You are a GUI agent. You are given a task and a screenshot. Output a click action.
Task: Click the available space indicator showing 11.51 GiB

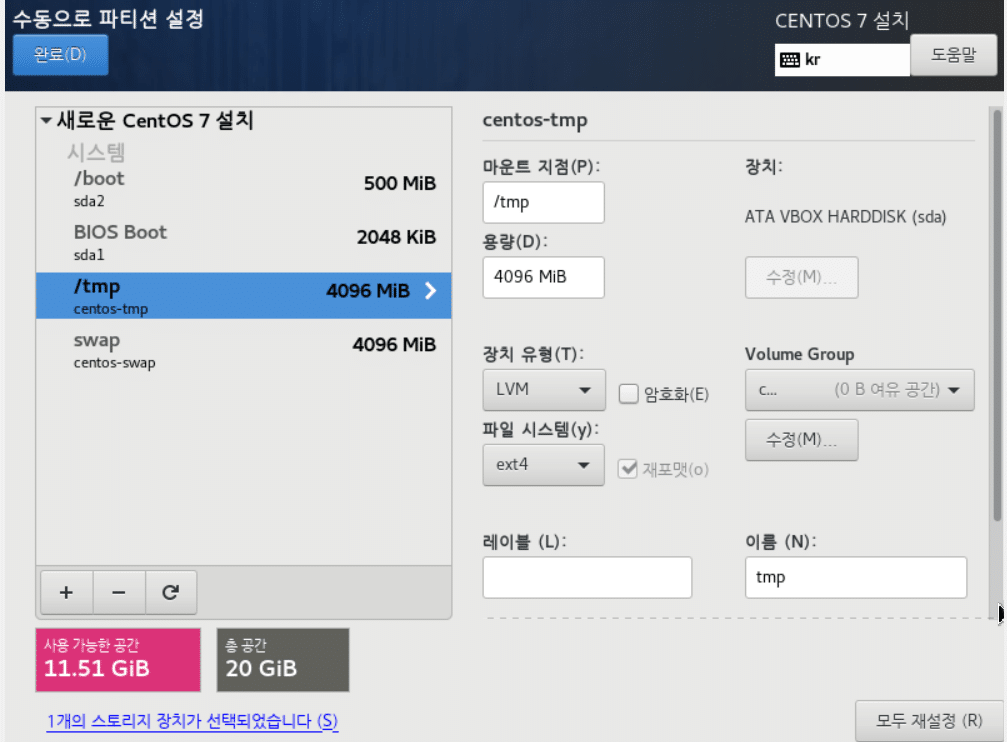pos(117,659)
